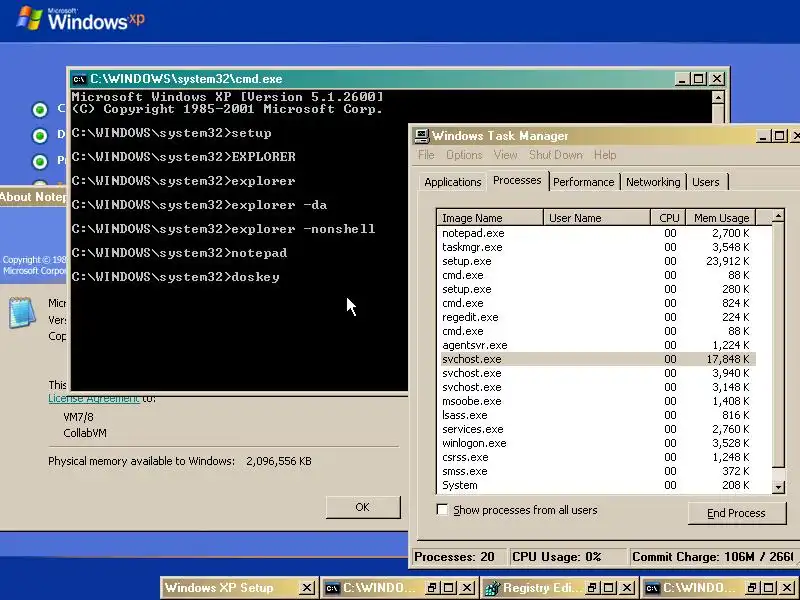
Task: Minimize the Windows Task Manager window
Action: pos(763,136)
